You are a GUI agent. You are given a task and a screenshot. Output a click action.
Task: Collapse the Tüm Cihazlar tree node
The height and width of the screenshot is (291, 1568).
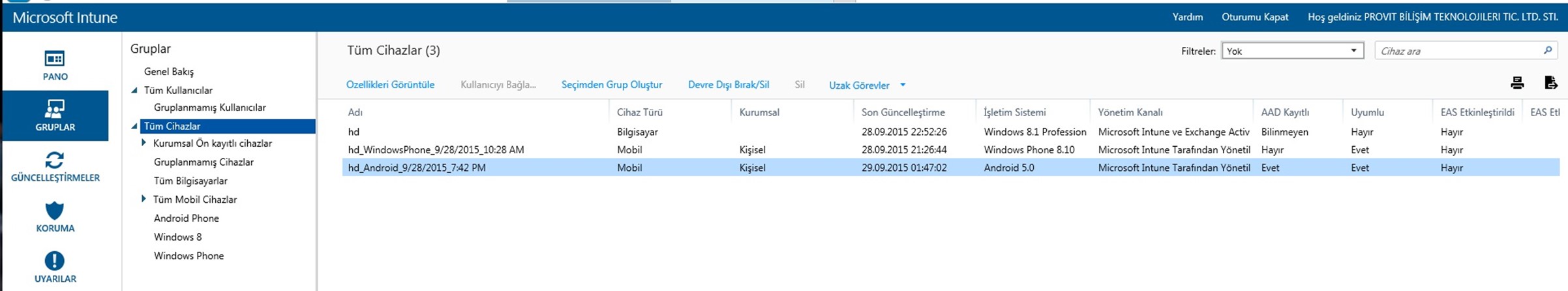click(134, 126)
